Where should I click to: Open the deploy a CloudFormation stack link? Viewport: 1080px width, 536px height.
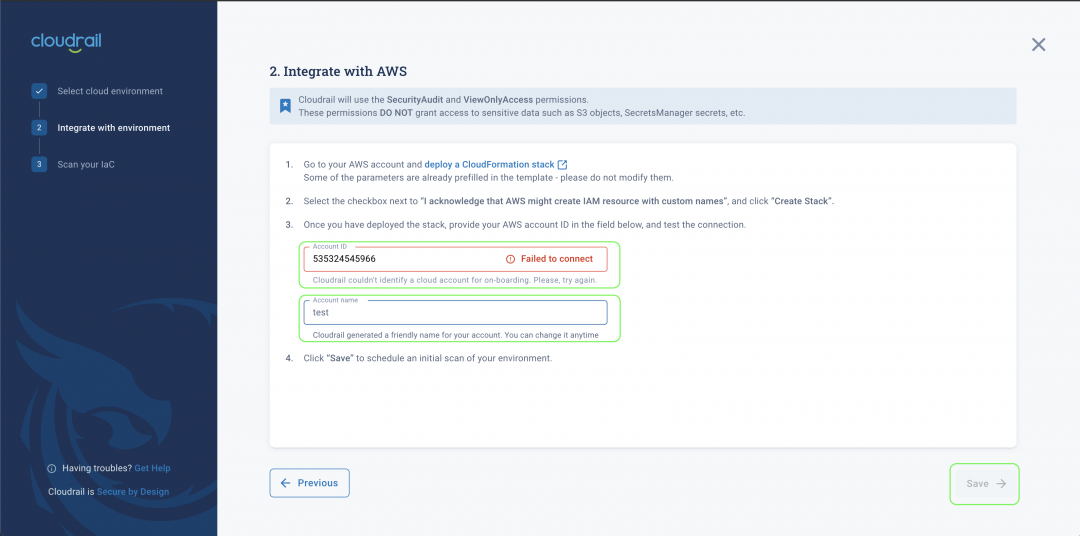click(x=489, y=165)
